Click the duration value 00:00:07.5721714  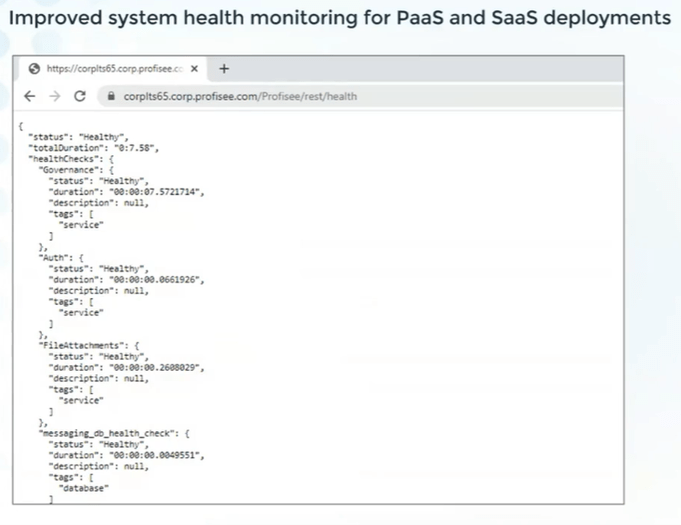[156, 192]
